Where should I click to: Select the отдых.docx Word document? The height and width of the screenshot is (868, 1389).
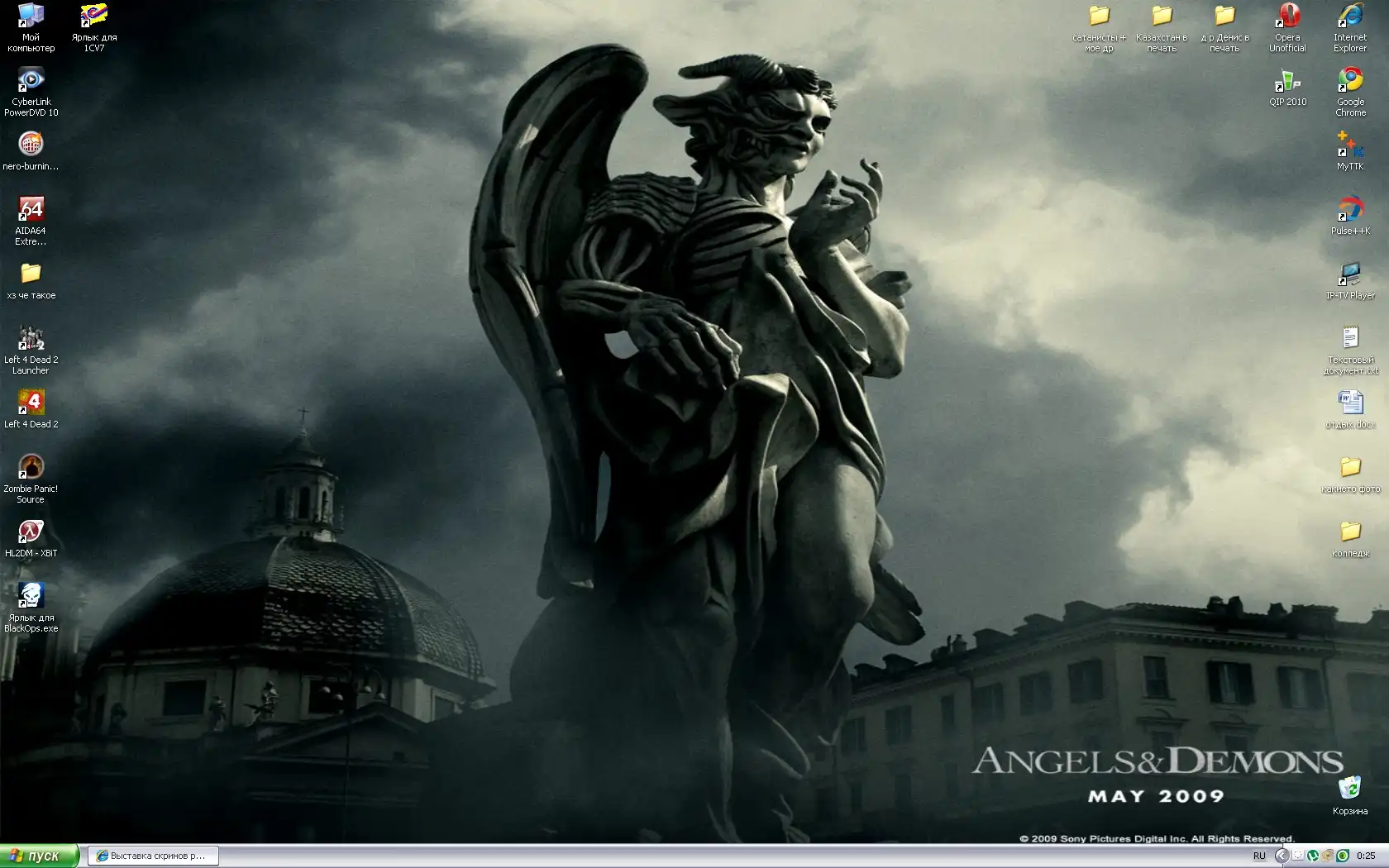(x=1350, y=403)
